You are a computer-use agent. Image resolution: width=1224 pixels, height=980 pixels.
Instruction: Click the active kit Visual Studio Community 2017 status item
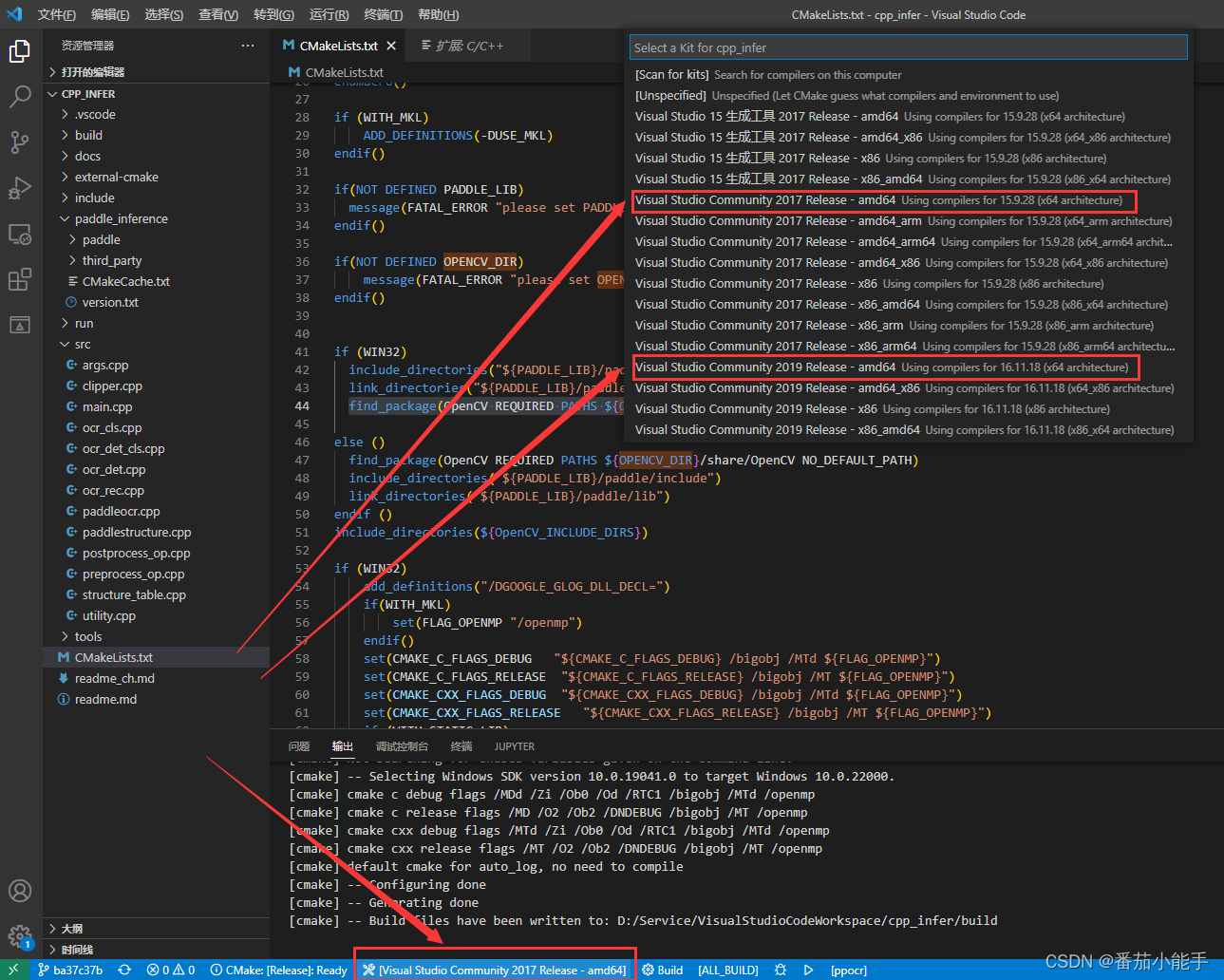(495, 970)
